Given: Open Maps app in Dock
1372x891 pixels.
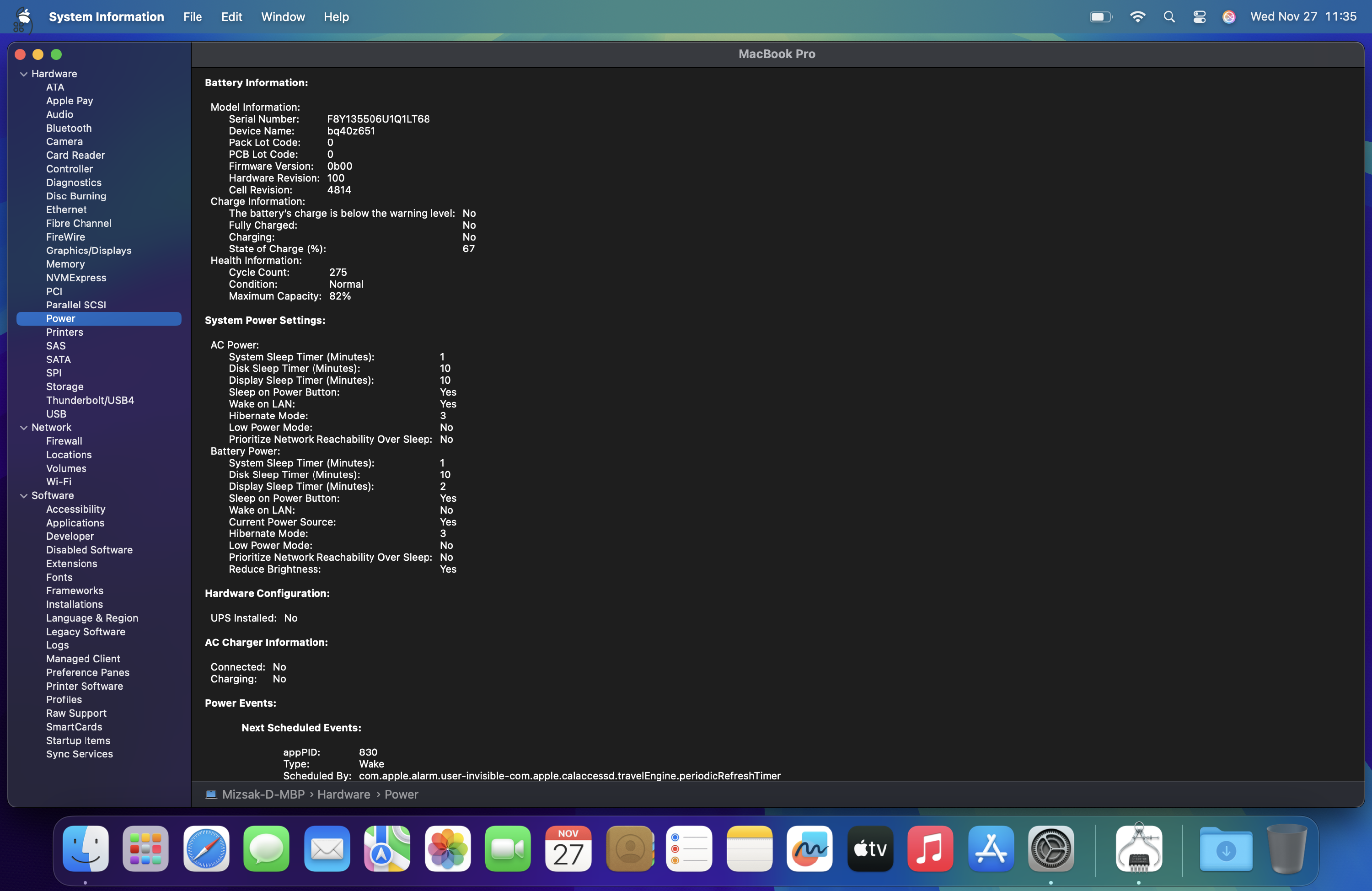Looking at the screenshot, I should click(387, 848).
